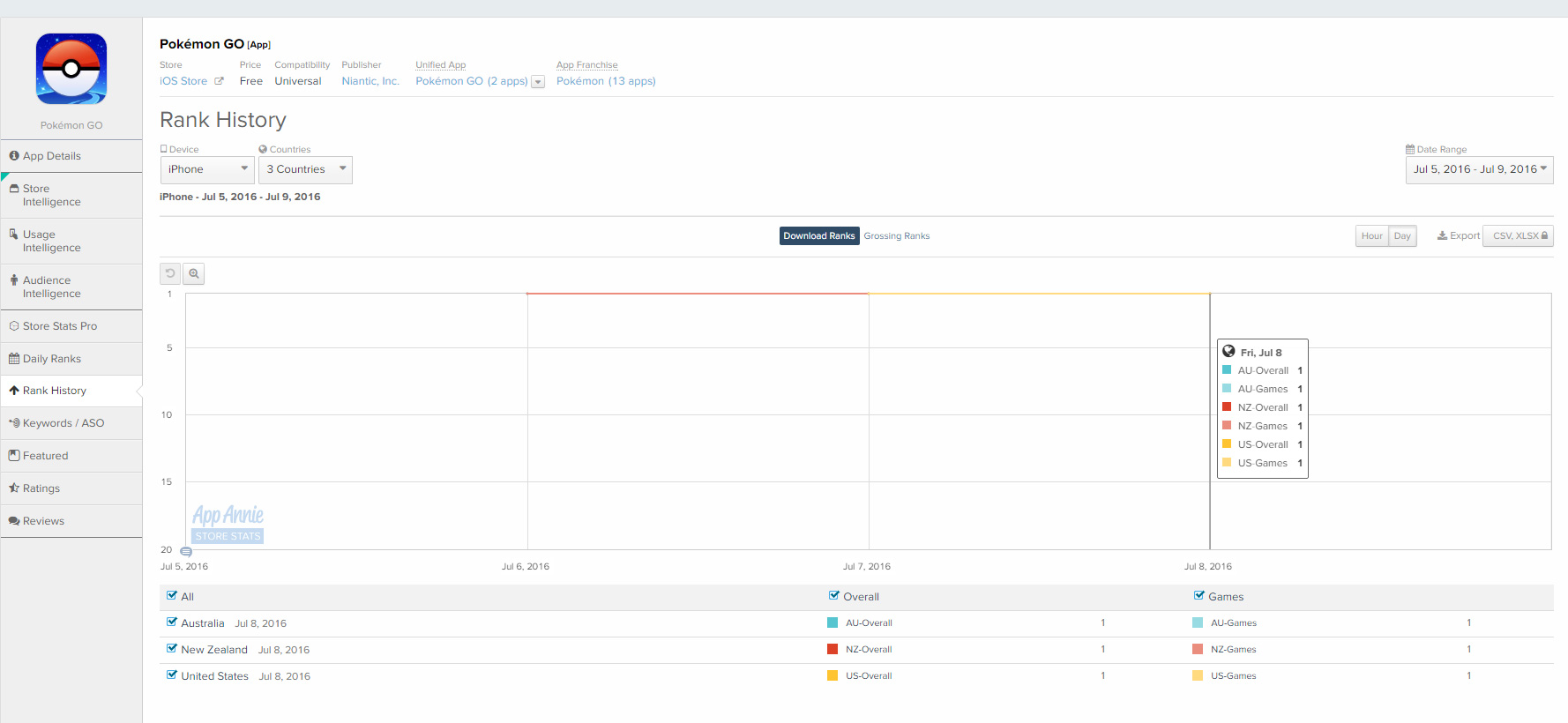This screenshot has width=1568, height=723.
Task: Open Usage Intelligence in sidebar
Action: point(71,241)
